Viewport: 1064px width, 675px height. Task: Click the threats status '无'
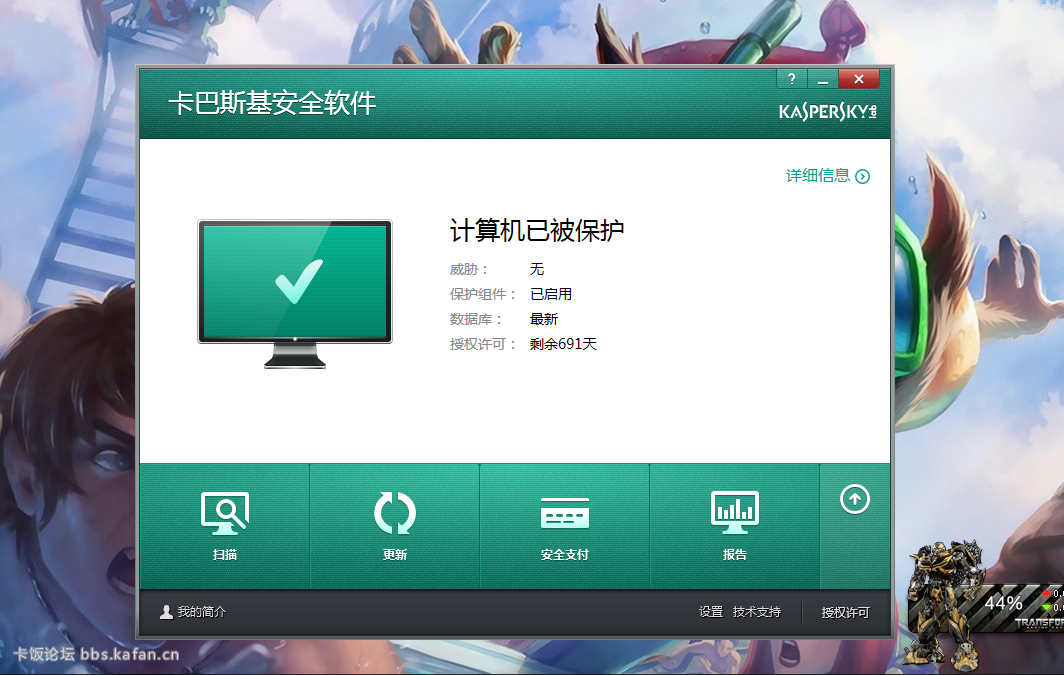537,269
